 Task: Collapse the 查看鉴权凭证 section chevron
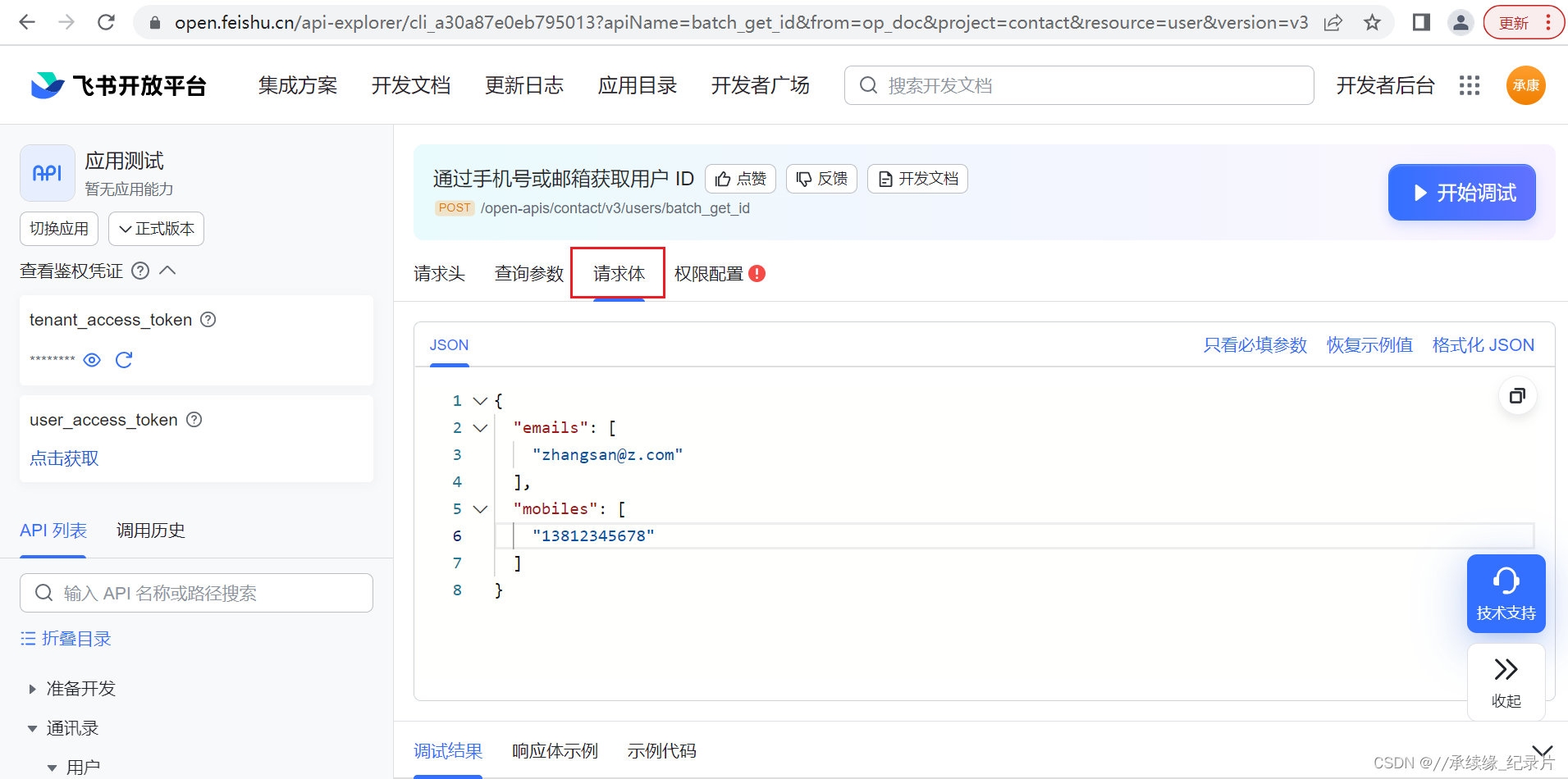click(167, 271)
